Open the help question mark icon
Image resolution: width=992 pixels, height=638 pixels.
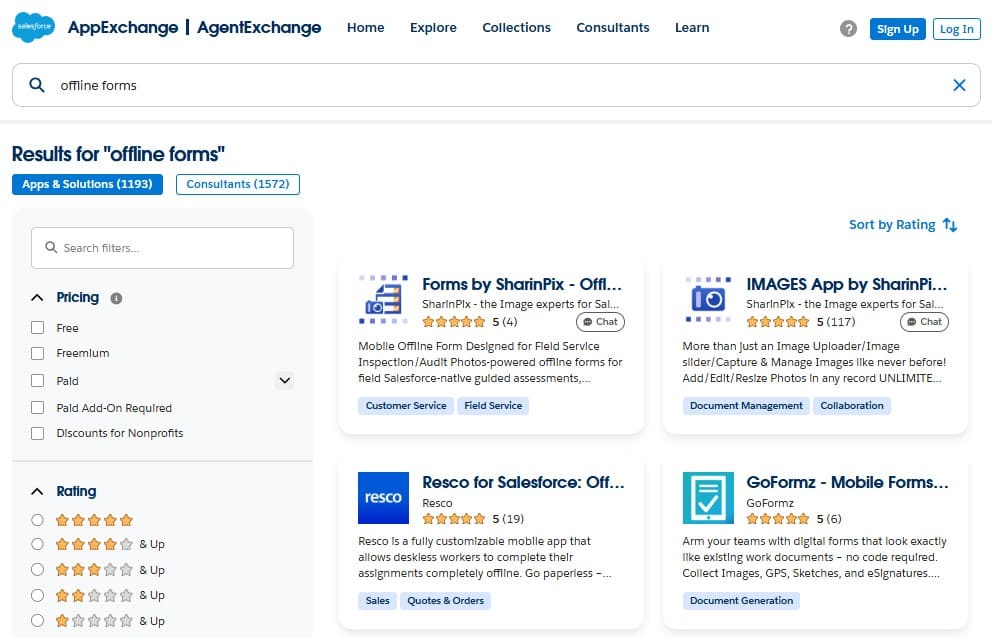(848, 28)
